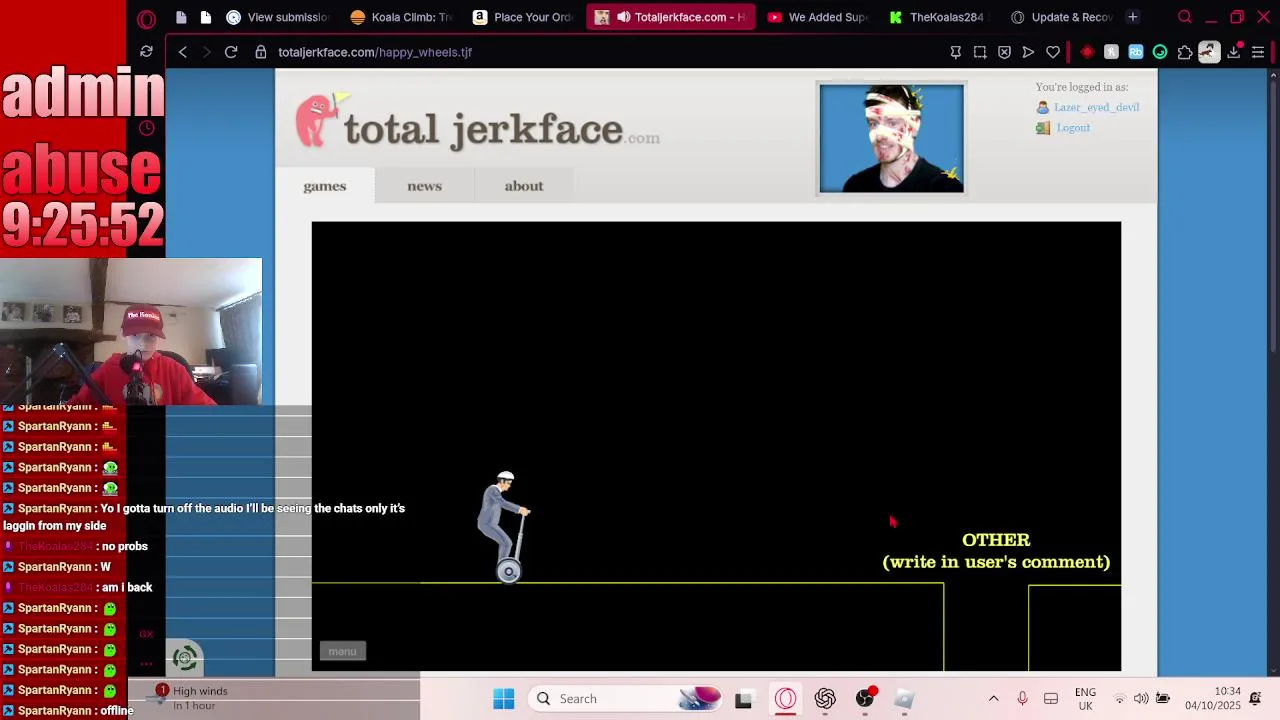Bookmark page with the heart icon
Screen dimensions: 1280x720
tap(1053, 52)
